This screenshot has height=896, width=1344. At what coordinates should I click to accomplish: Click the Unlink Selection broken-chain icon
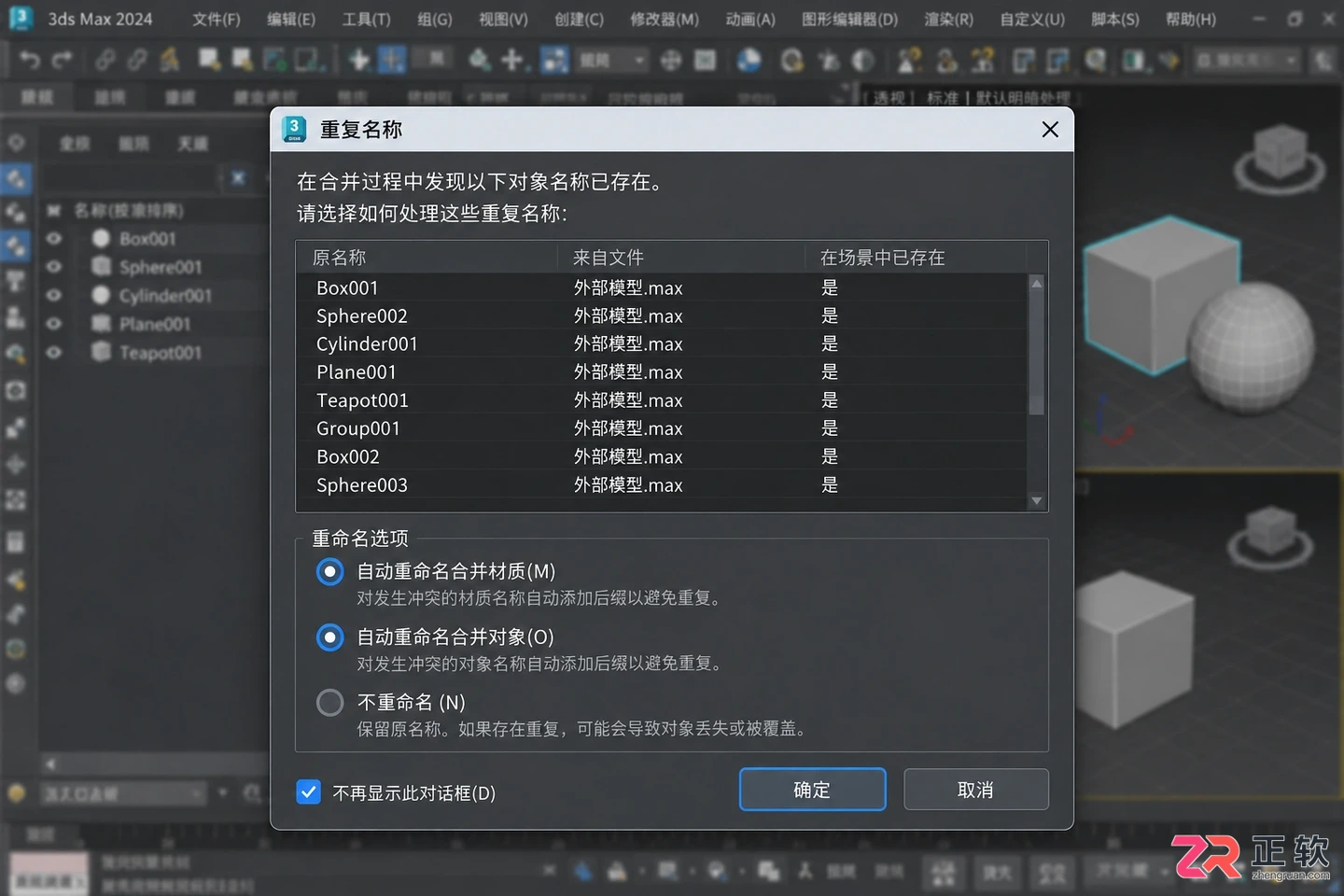tap(137, 61)
